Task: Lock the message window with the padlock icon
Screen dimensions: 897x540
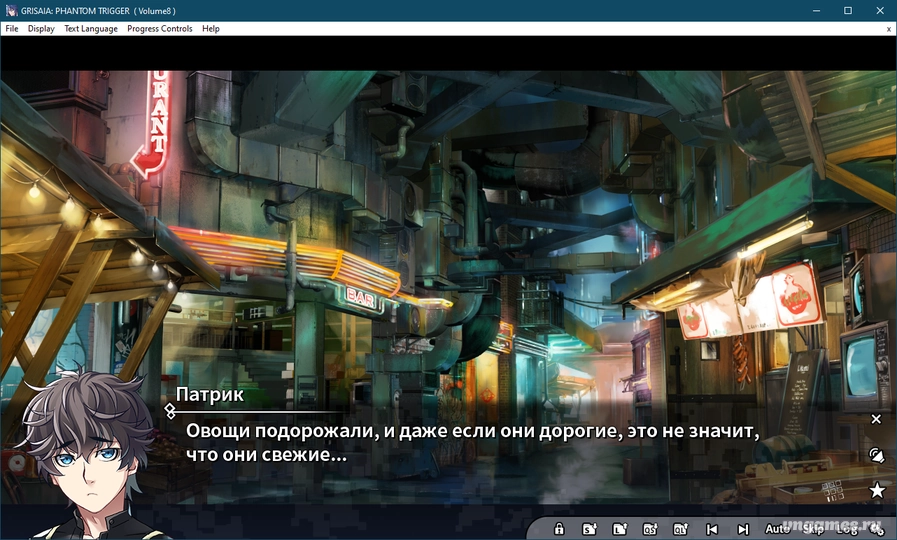Action: pos(559,529)
